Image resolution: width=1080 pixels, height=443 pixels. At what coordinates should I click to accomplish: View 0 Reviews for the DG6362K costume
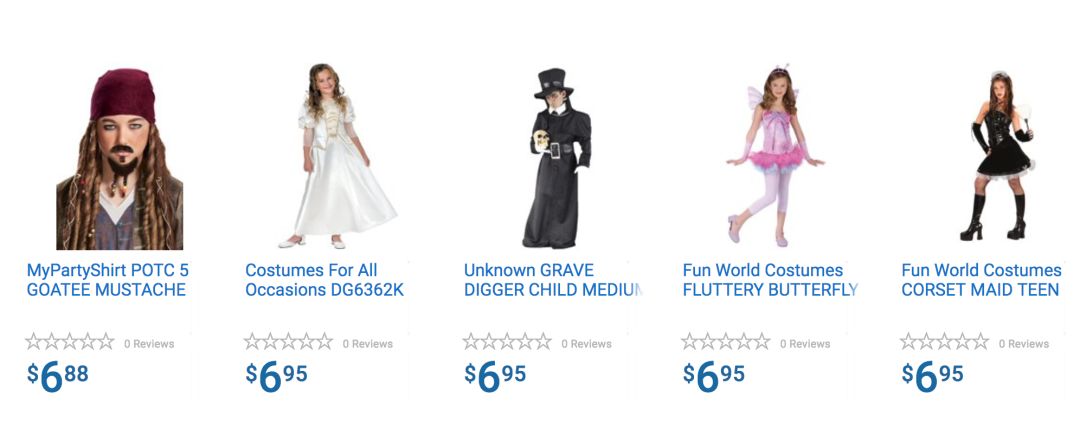pos(367,344)
